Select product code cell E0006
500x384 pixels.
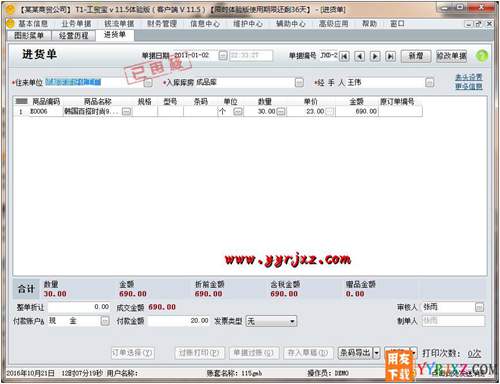point(45,111)
